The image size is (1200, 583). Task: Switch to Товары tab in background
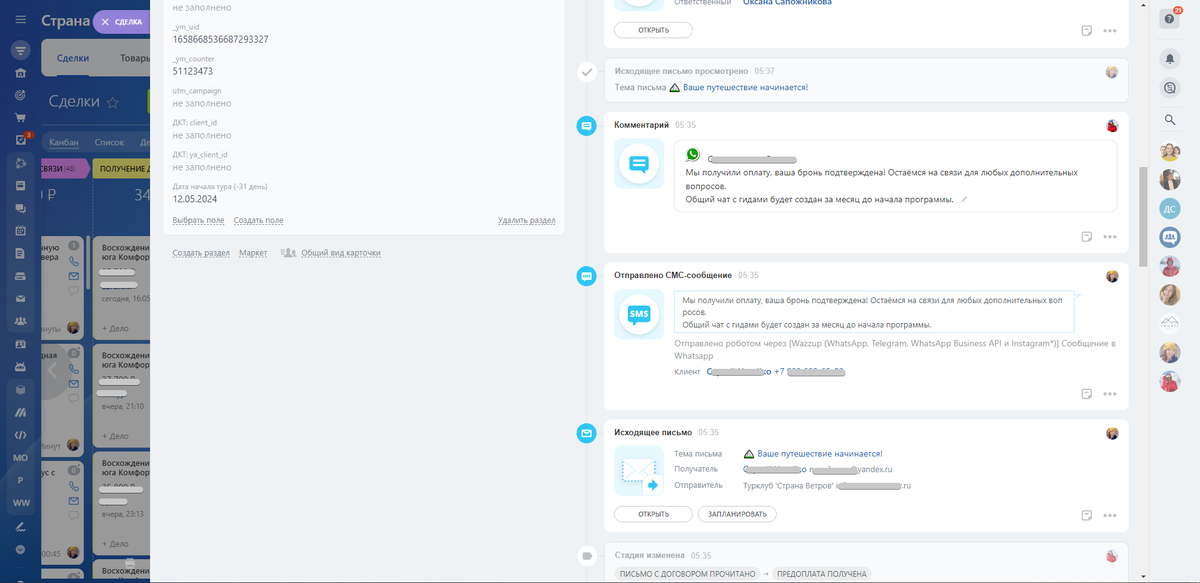(135, 58)
